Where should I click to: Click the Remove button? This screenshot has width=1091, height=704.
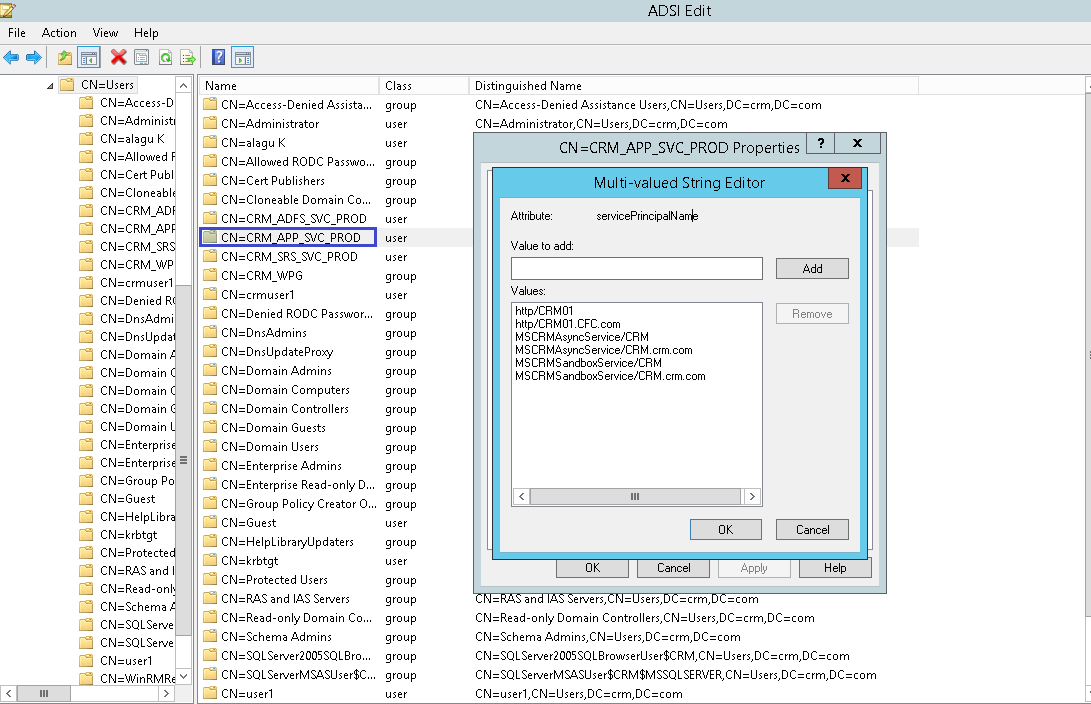click(811, 313)
